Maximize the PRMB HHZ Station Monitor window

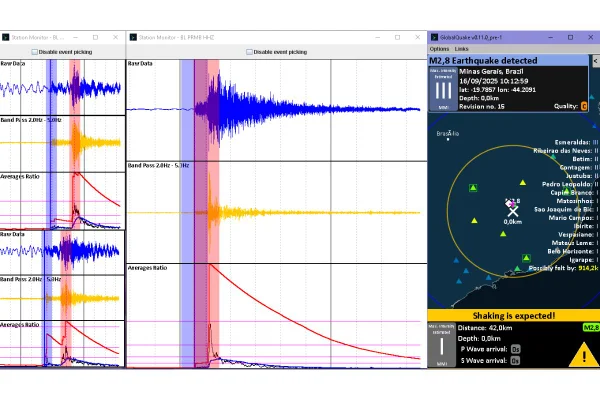(398, 37)
